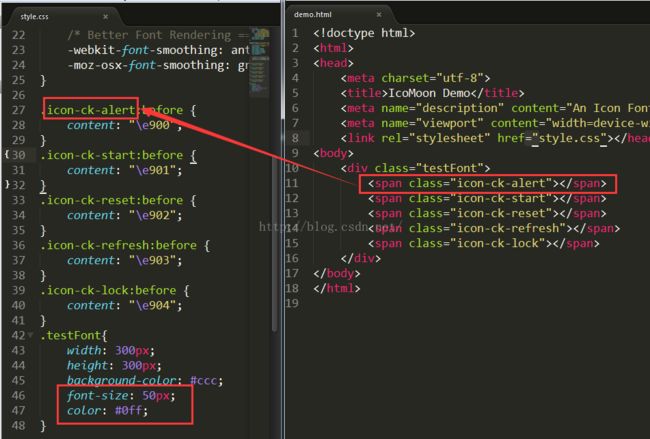This screenshot has height=439, width=650.
Task: Click the content "\e902" declaration
Action: pos(124,215)
